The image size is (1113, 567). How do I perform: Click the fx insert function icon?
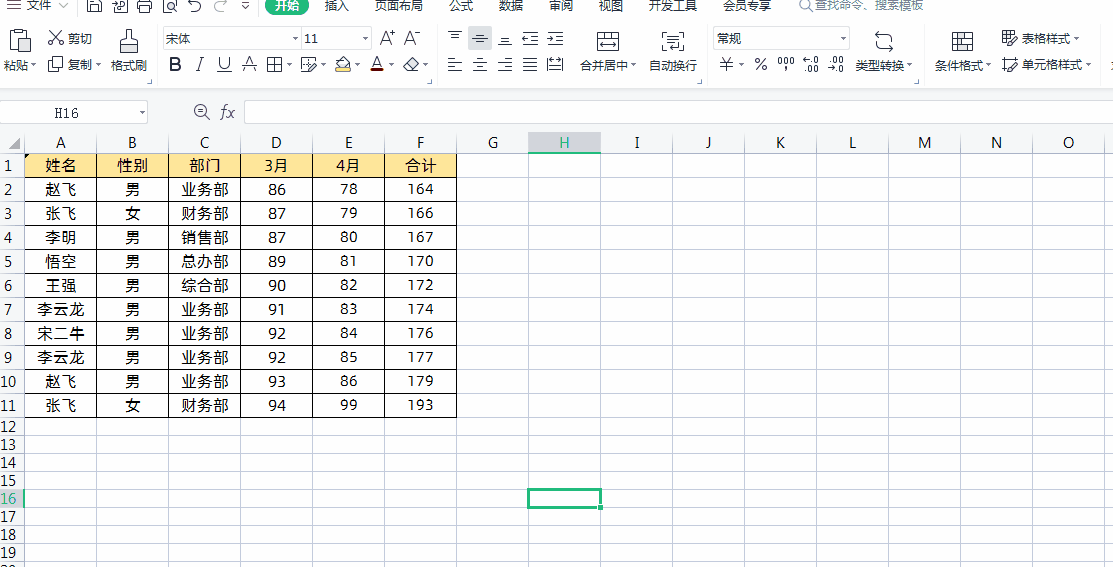click(227, 112)
